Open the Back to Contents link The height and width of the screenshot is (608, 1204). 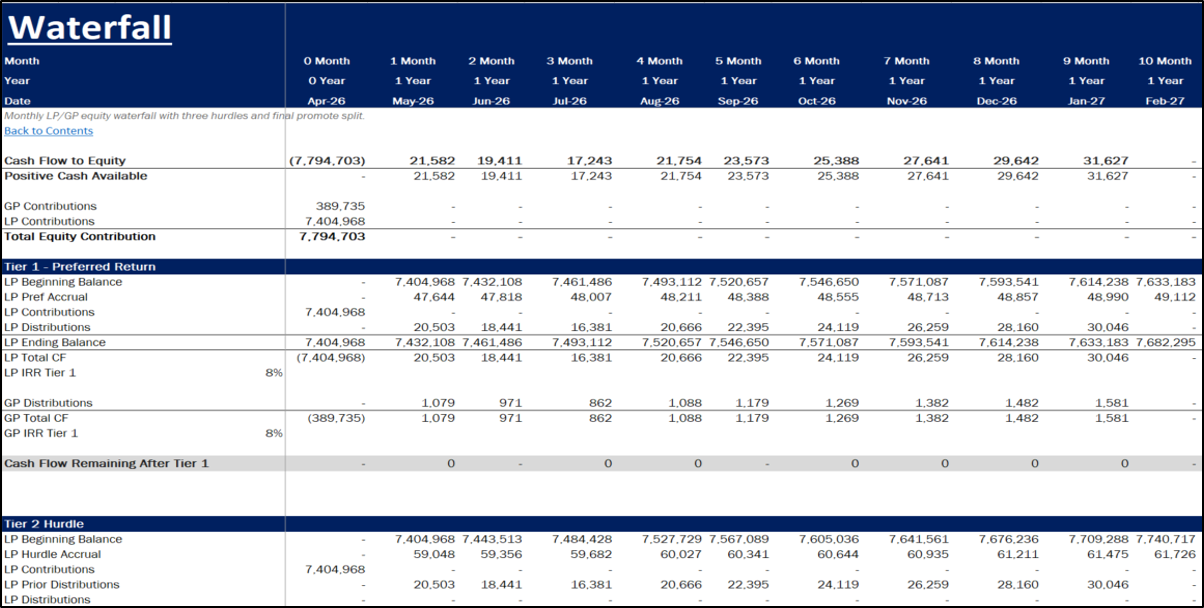[49, 131]
